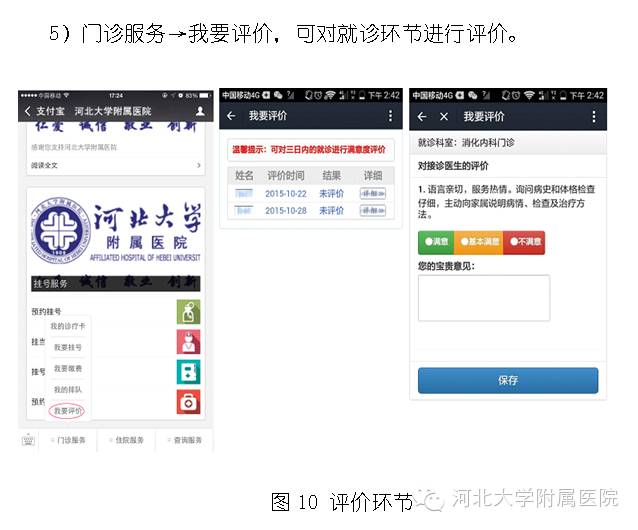Click date 2015-10-22 in the table
This screenshot has height=530, width=638.
pyautogui.click(x=286, y=194)
